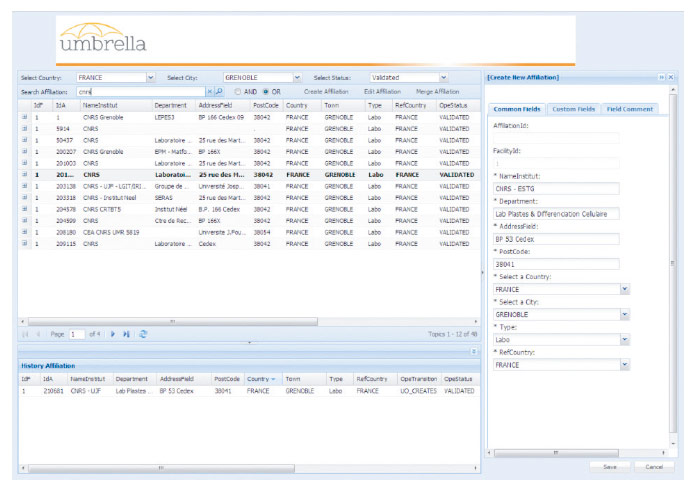Viewport: 699px width, 489px height.
Task: Close the Create New Affiliation panel
Action: point(670,77)
